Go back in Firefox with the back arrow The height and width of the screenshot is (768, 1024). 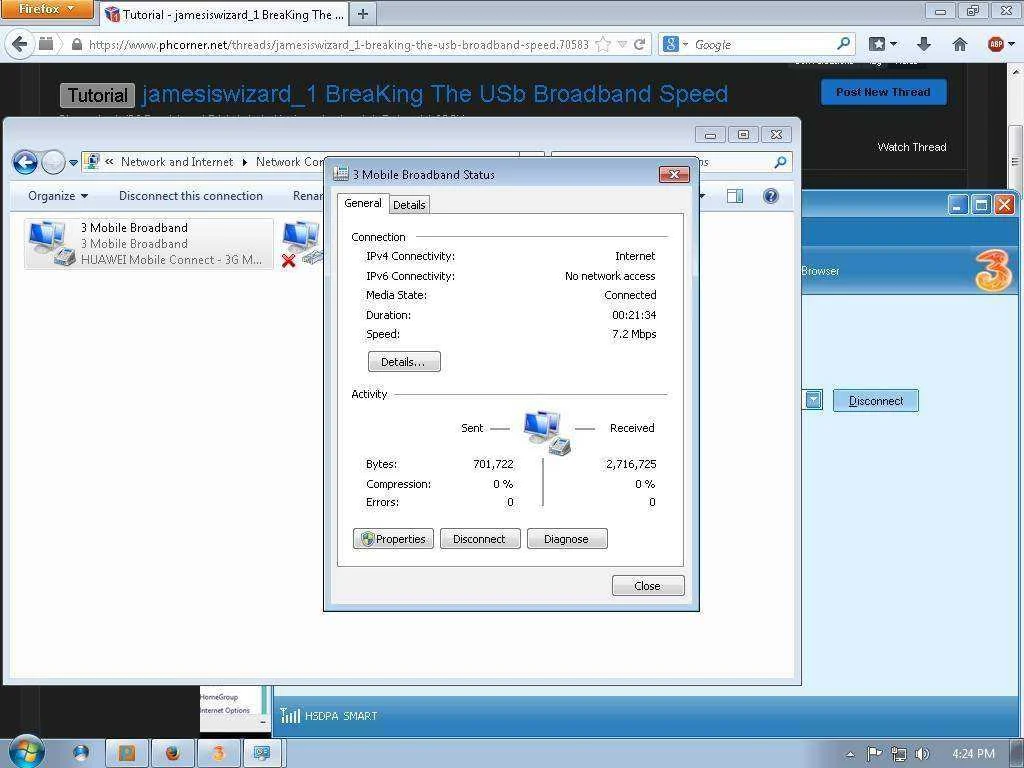[x=20, y=44]
